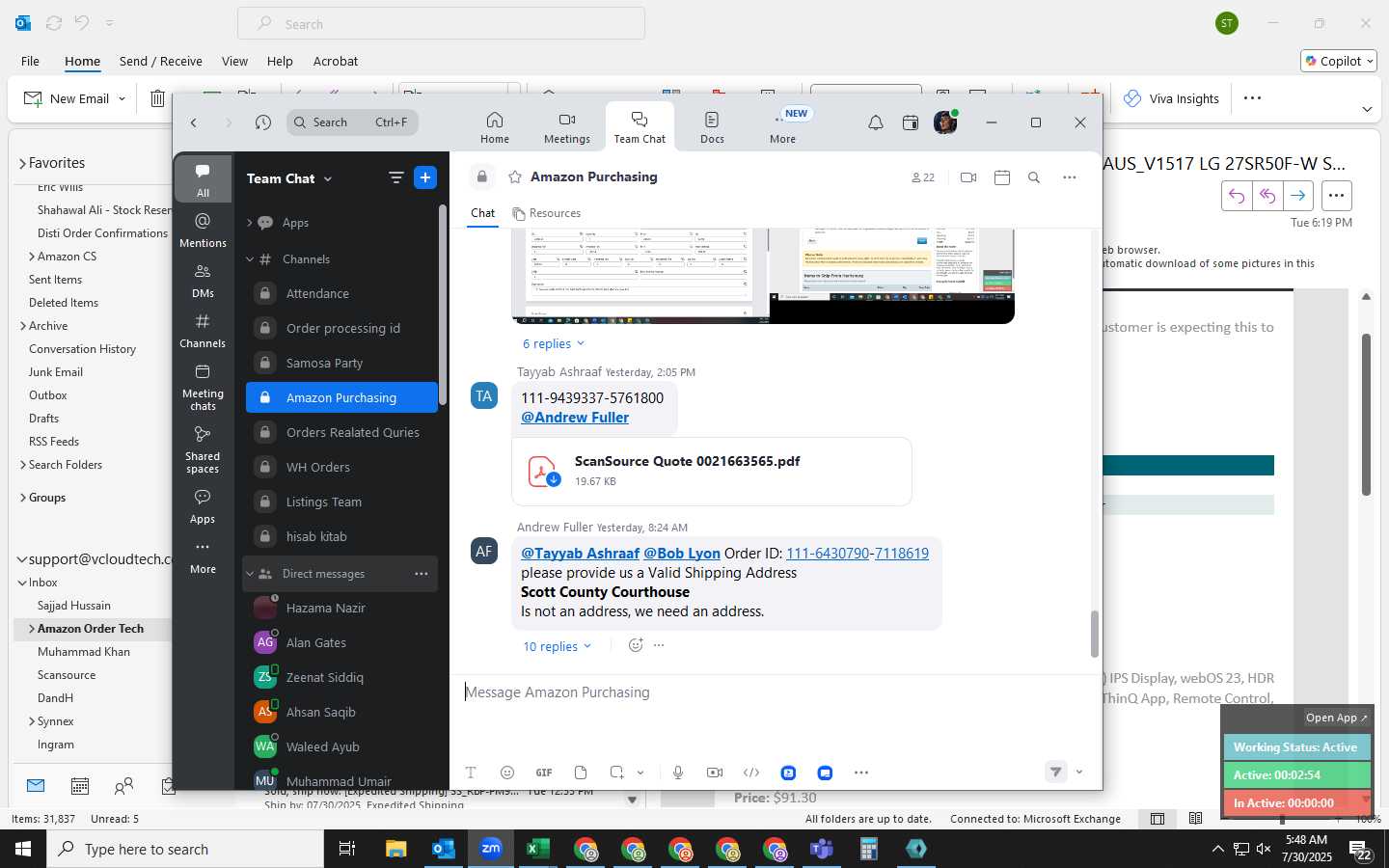Open the Samosa Party channel
The width and height of the screenshot is (1389, 868).
[341, 364]
